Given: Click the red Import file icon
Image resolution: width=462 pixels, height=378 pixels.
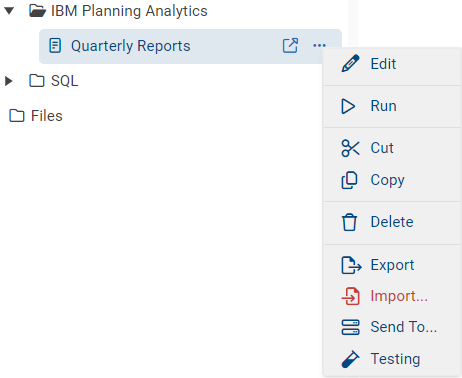Looking at the screenshot, I should pos(351,296).
